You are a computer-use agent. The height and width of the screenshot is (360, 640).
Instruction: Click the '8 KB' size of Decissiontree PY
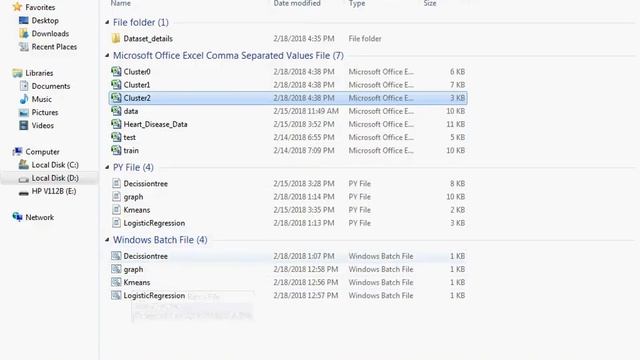[x=458, y=184]
